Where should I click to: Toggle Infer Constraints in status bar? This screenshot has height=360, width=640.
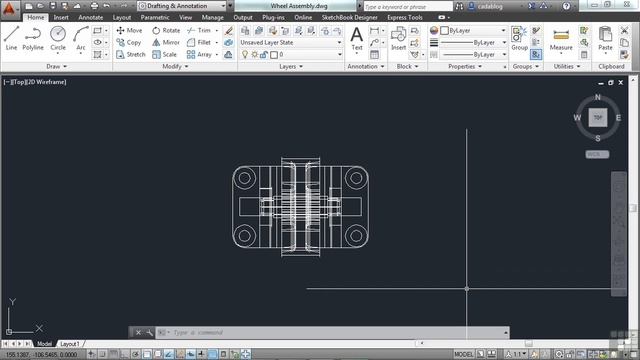92,354
